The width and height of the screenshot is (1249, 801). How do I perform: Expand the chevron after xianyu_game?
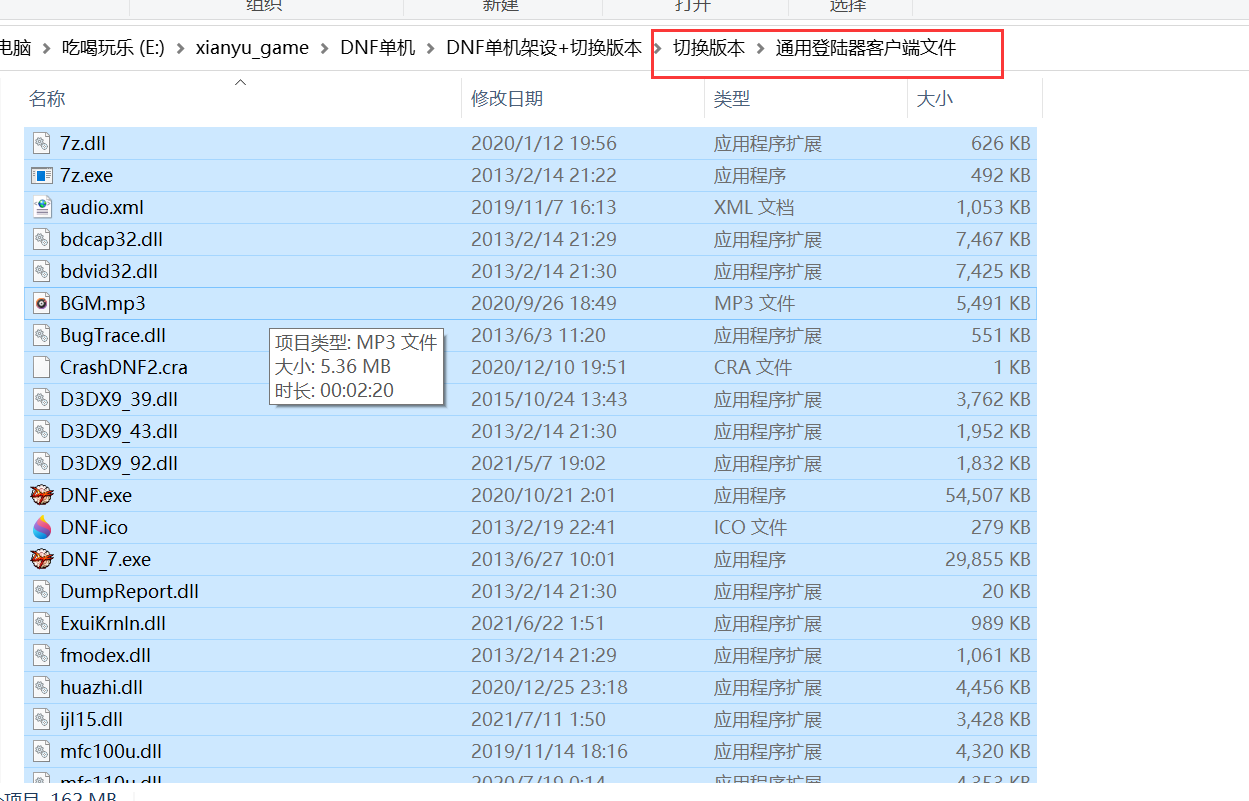[325, 48]
